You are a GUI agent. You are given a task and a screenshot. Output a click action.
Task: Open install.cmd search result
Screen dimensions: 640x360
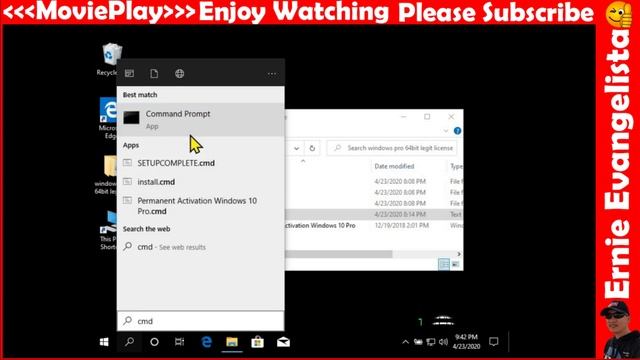(200, 182)
